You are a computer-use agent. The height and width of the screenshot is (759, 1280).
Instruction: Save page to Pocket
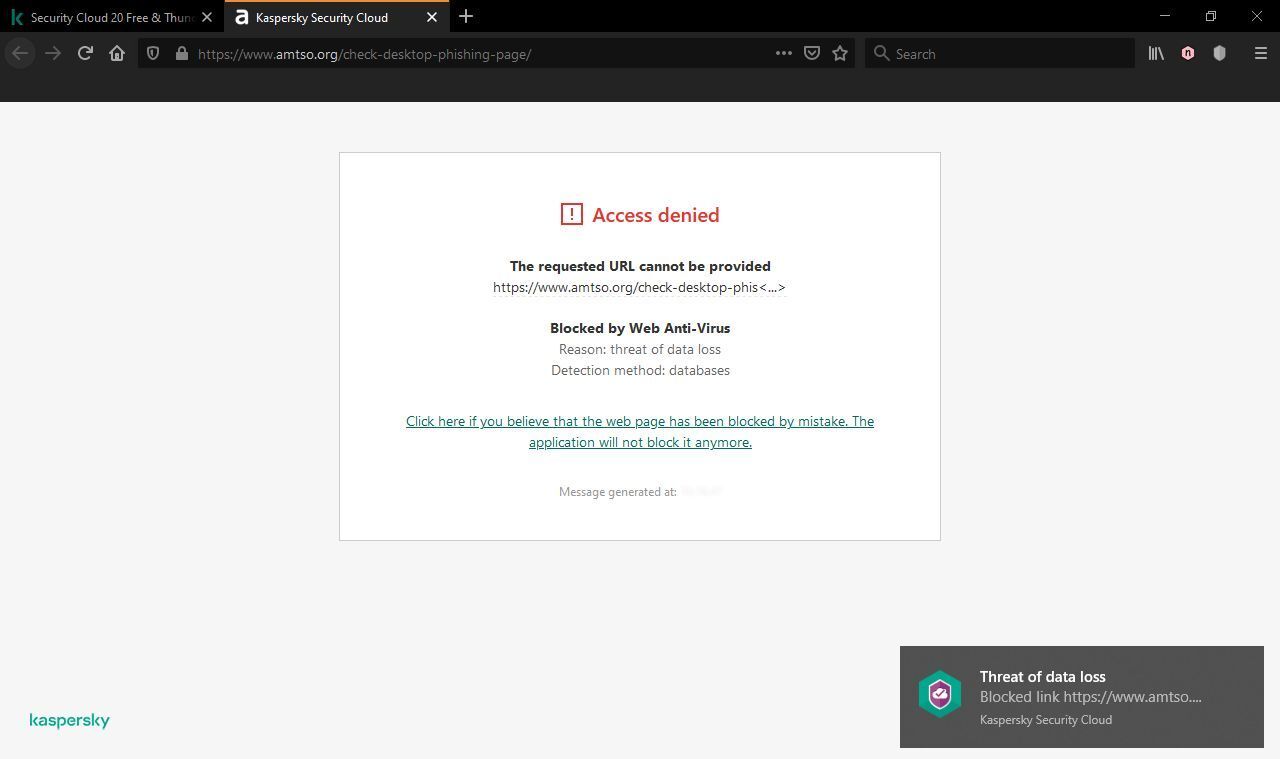point(812,54)
